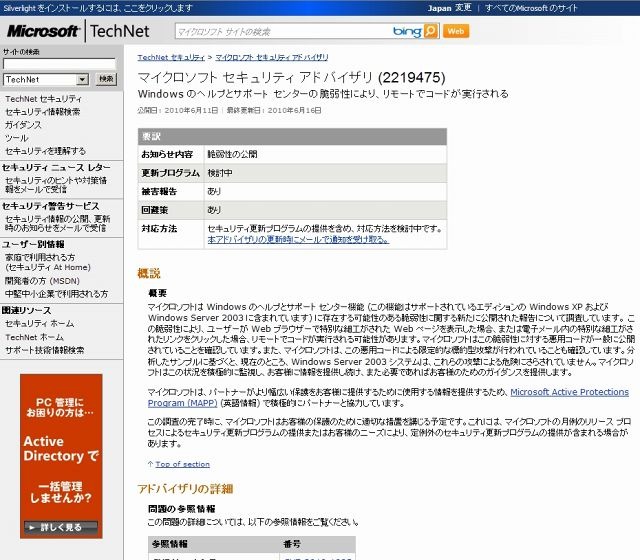Viewport: 640px width, 560px height.
Task: Click the orange Web search button
Action: (x=456, y=31)
